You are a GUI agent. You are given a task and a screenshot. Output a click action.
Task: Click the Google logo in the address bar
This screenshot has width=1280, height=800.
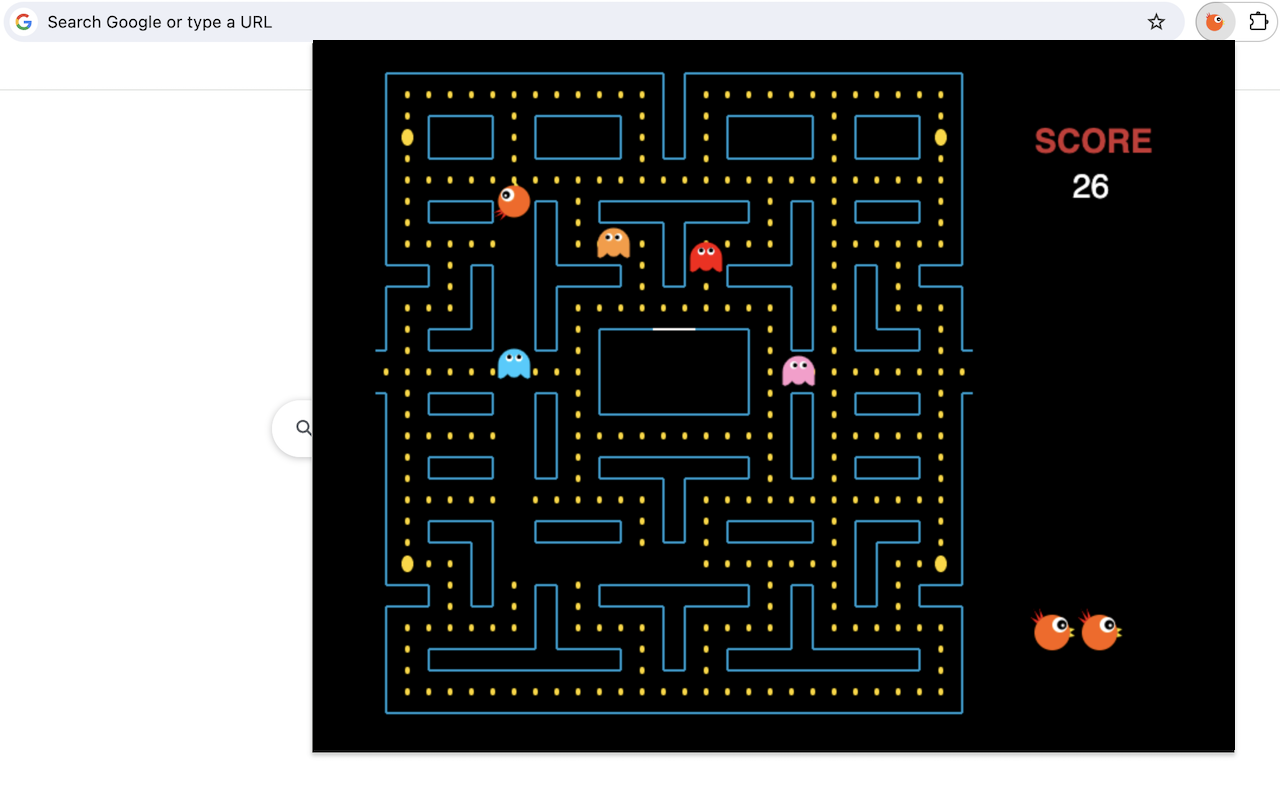(x=22, y=21)
